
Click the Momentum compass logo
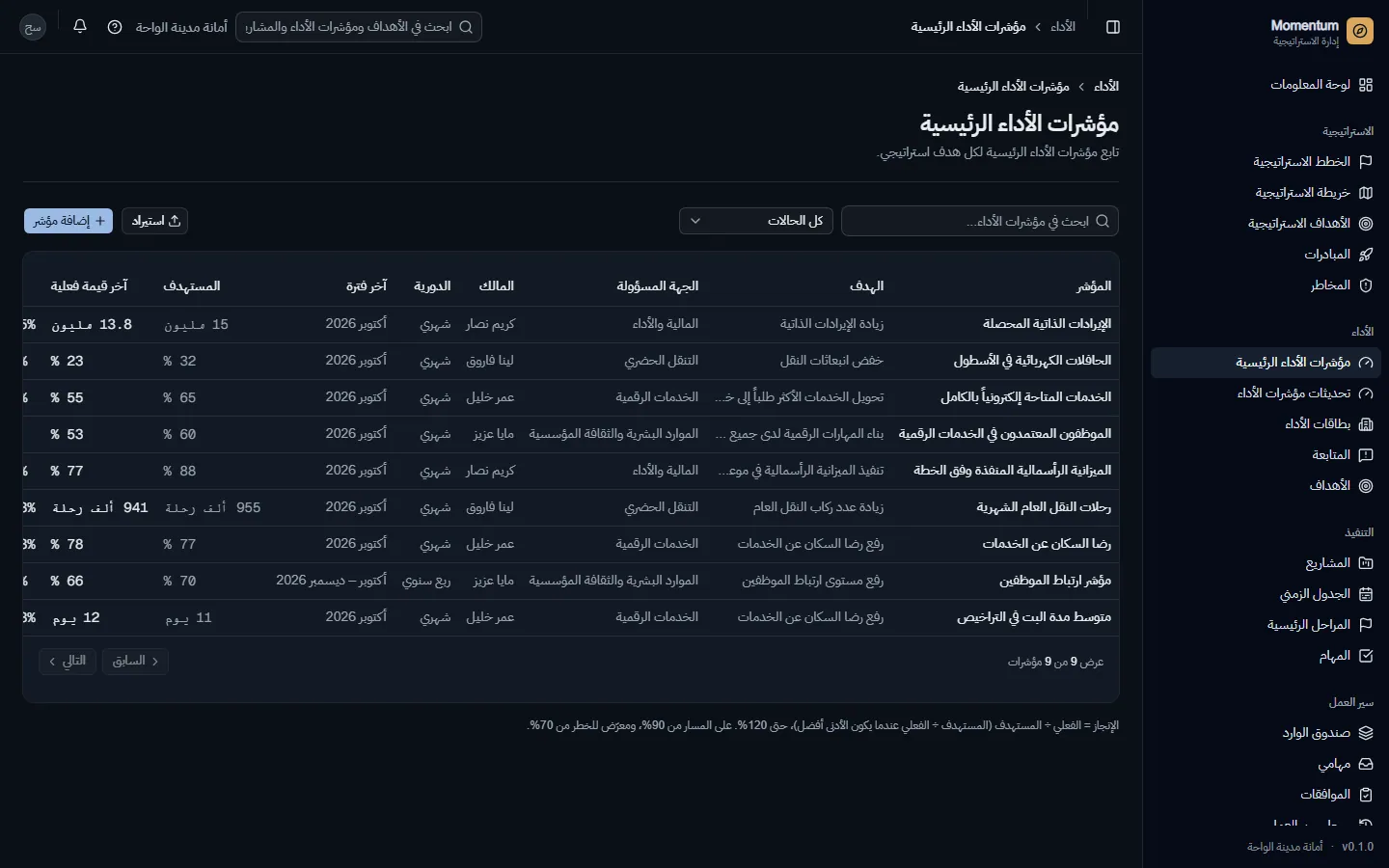[x=1360, y=31]
